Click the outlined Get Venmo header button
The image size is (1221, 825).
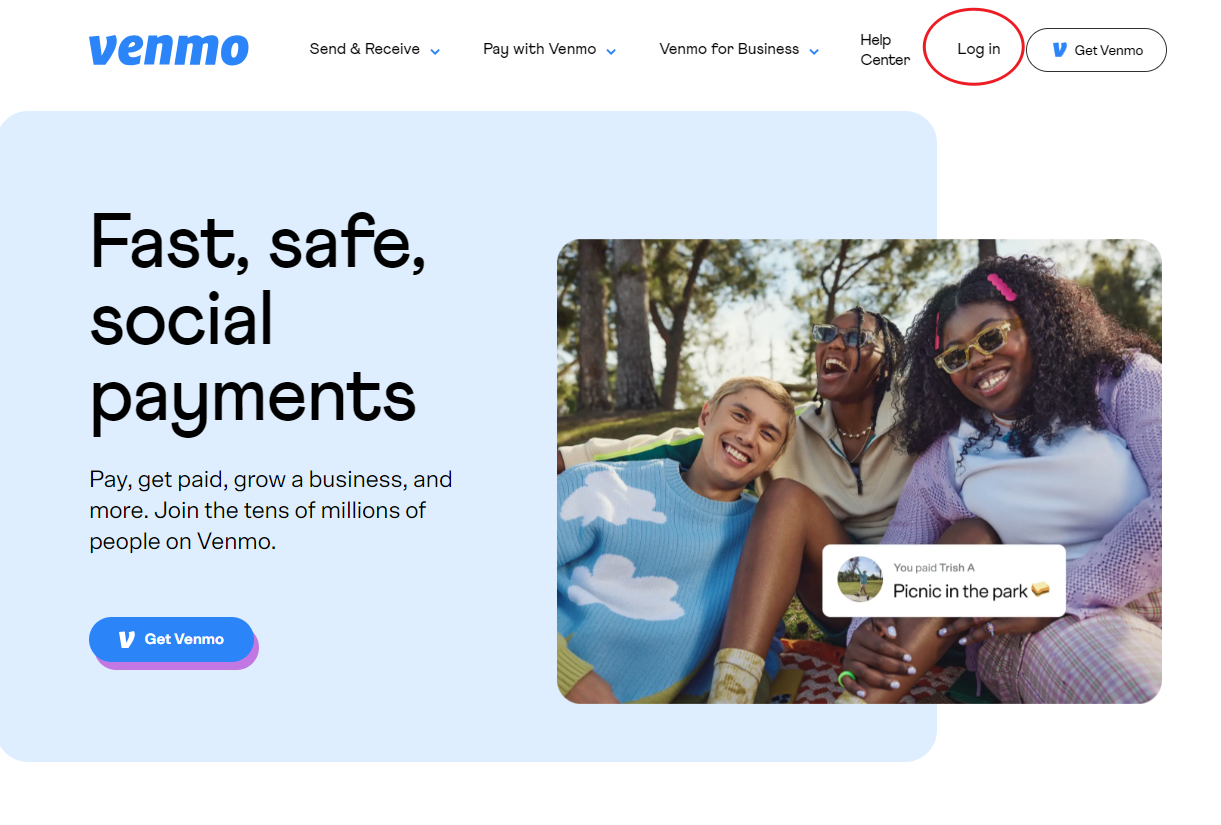(x=1096, y=50)
